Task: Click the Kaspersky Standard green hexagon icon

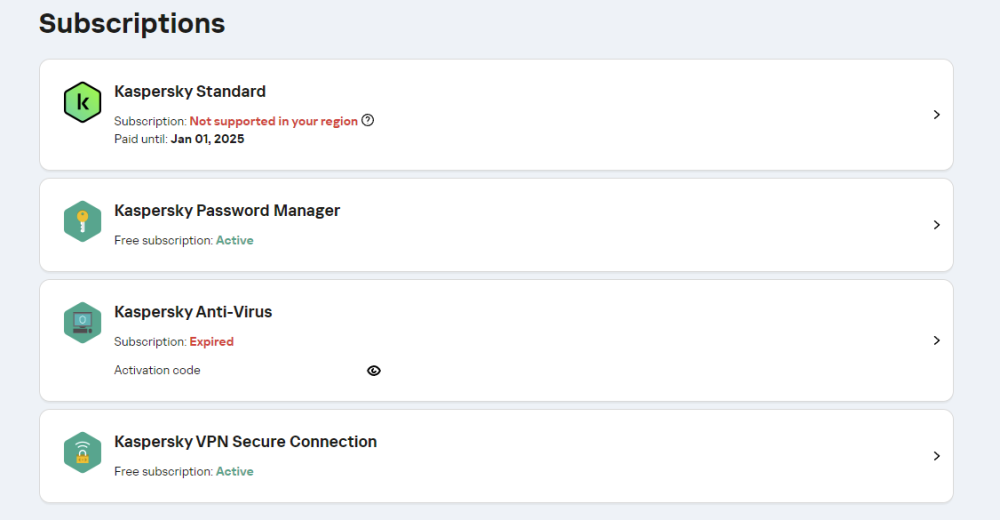Action: coord(82,102)
